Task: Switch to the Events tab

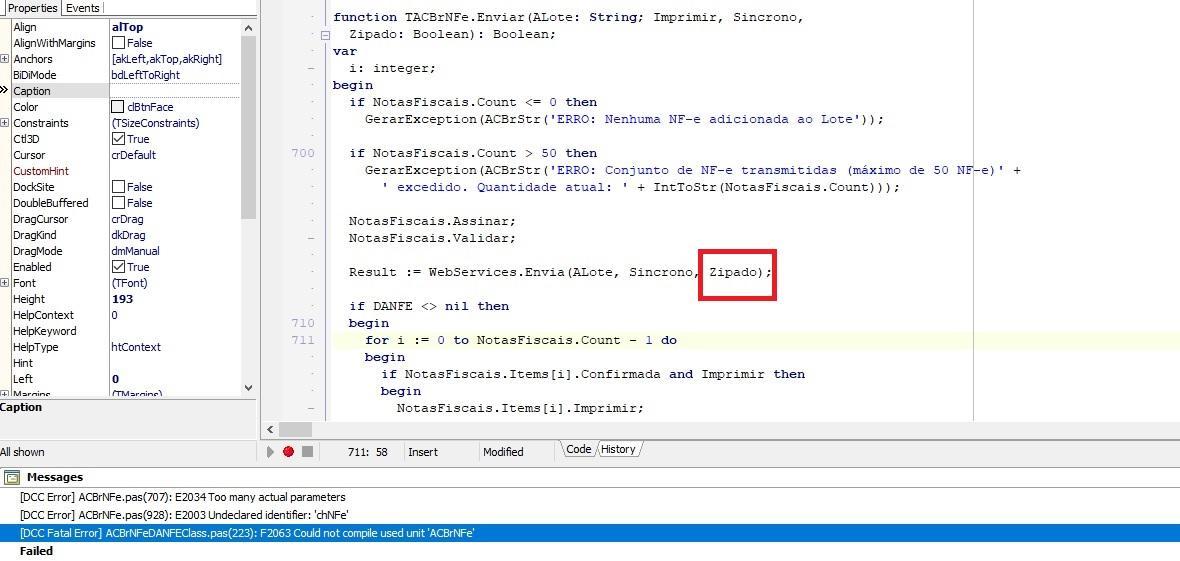Action: click(x=83, y=8)
